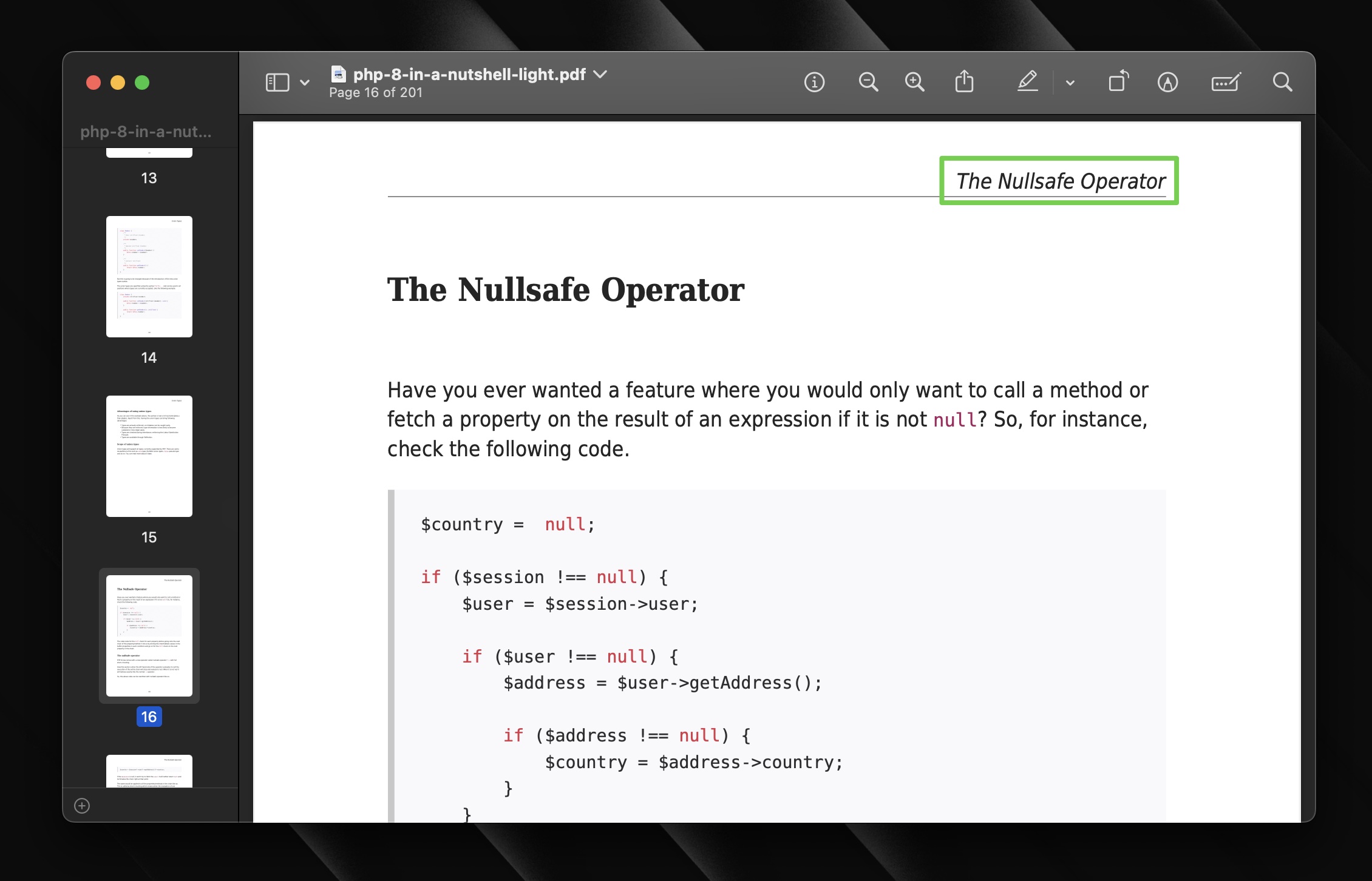The image size is (1372, 881).
Task: Click the 'if ($user !== null) {' code line
Action: coord(570,657)
